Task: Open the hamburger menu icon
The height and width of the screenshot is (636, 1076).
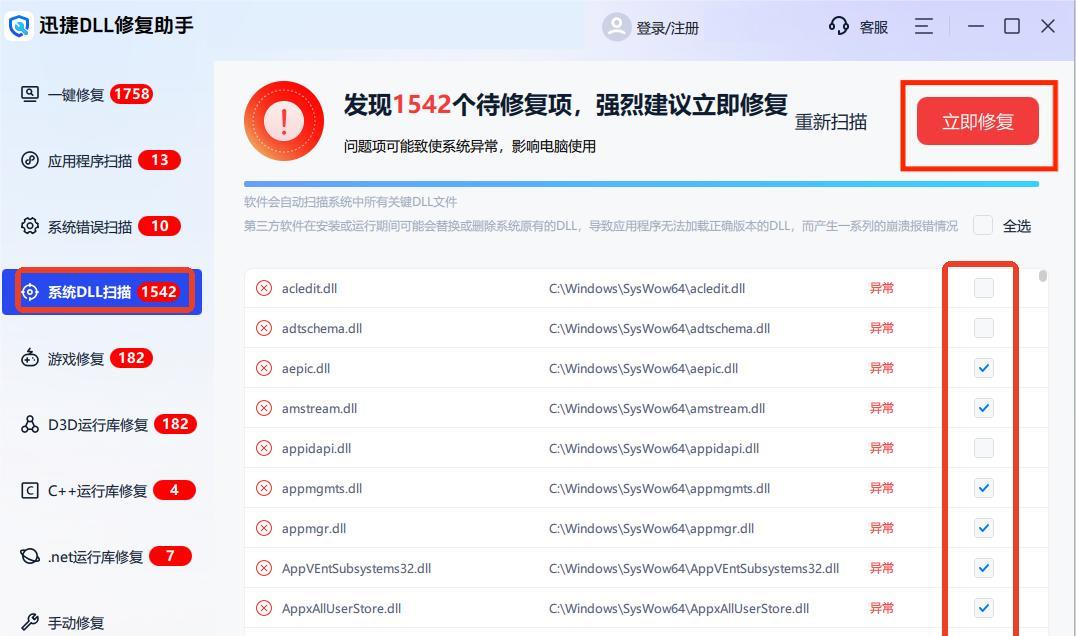Action: click(924, 27)
